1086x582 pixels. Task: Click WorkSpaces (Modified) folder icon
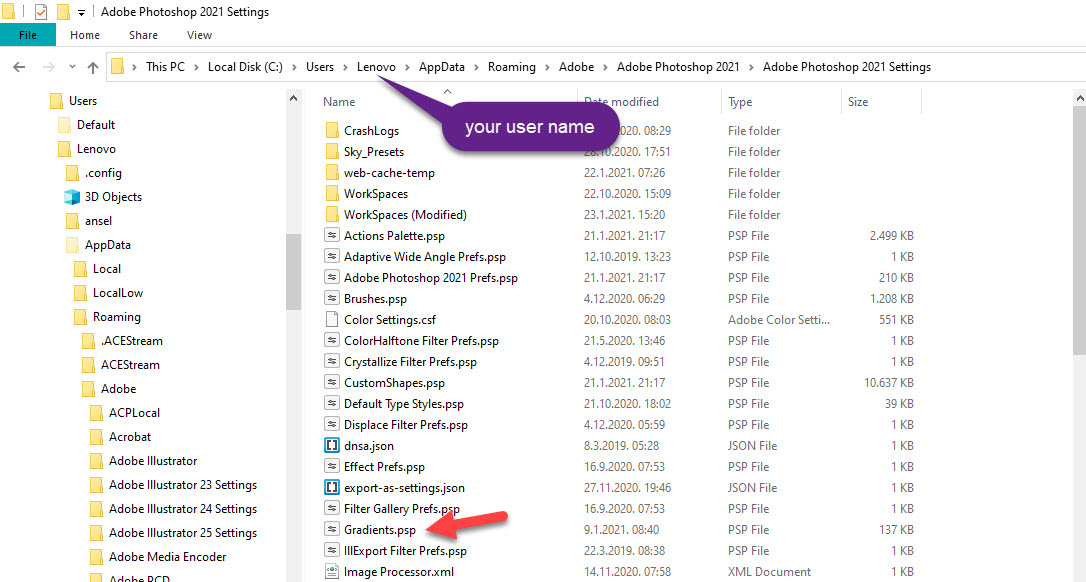[x=332, y=215]
